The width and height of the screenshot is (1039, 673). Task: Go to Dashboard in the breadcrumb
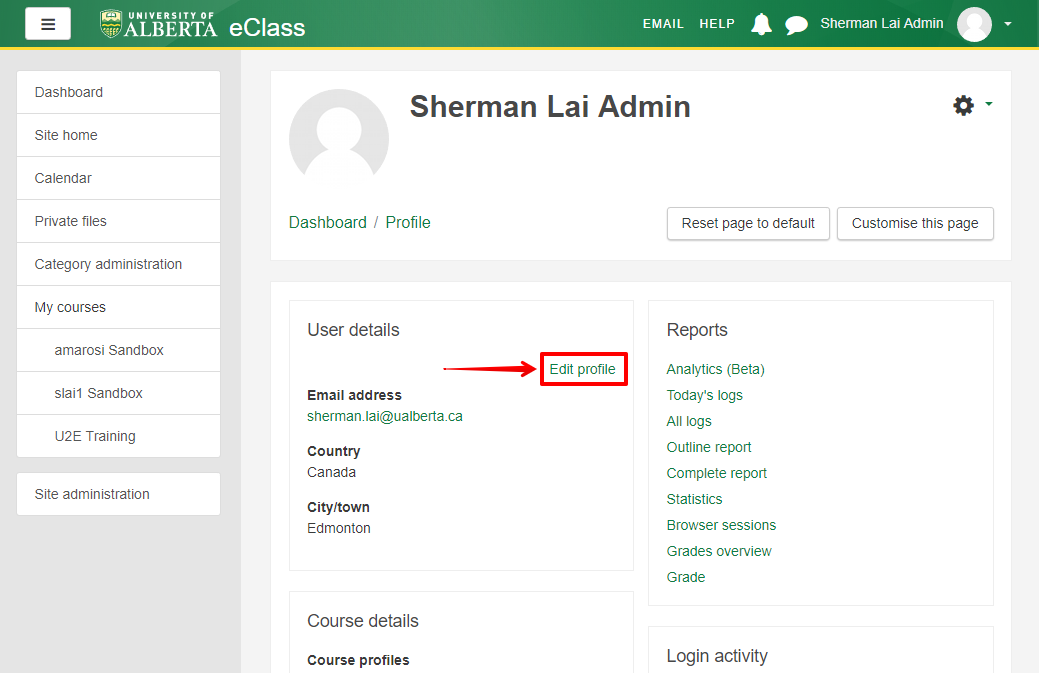click(327, 222)
